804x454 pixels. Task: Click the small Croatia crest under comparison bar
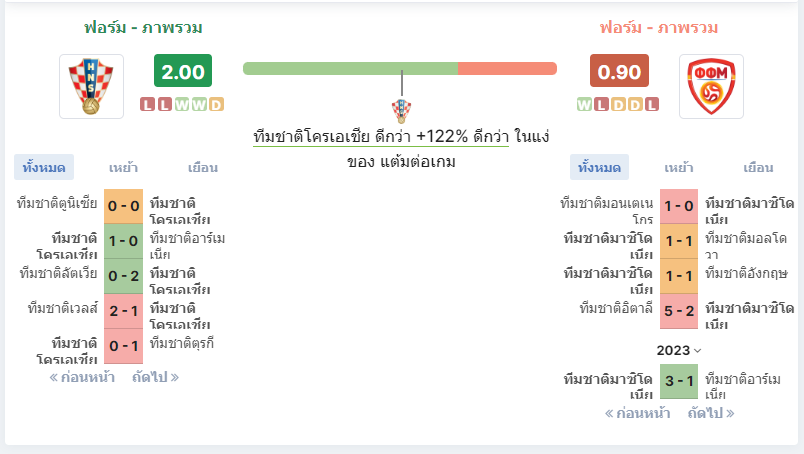pos(401,109)
